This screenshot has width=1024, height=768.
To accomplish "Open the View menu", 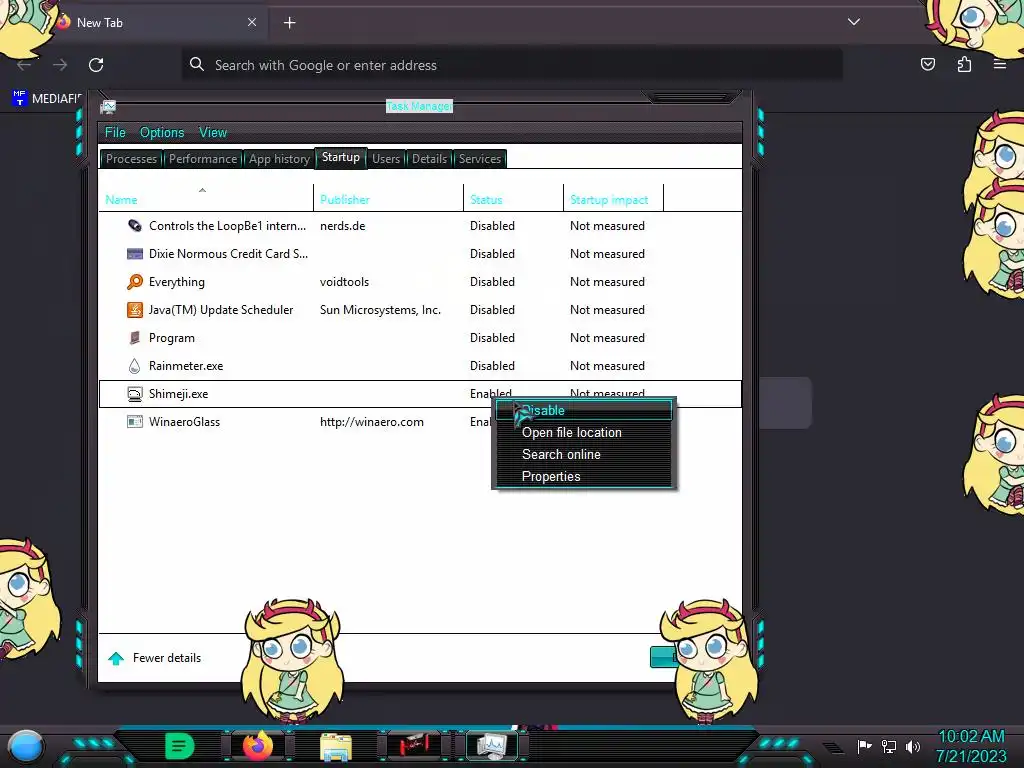I will coord(213,133).
